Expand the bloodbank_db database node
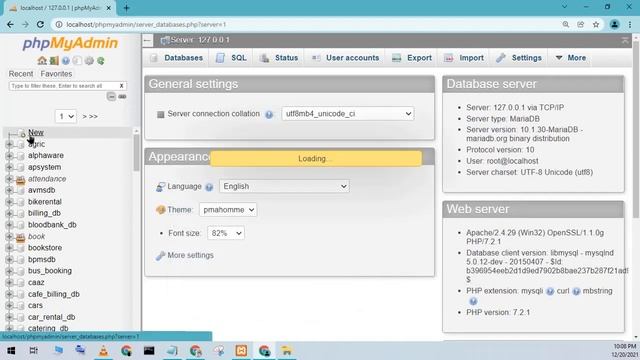 (x=9, y=225)
